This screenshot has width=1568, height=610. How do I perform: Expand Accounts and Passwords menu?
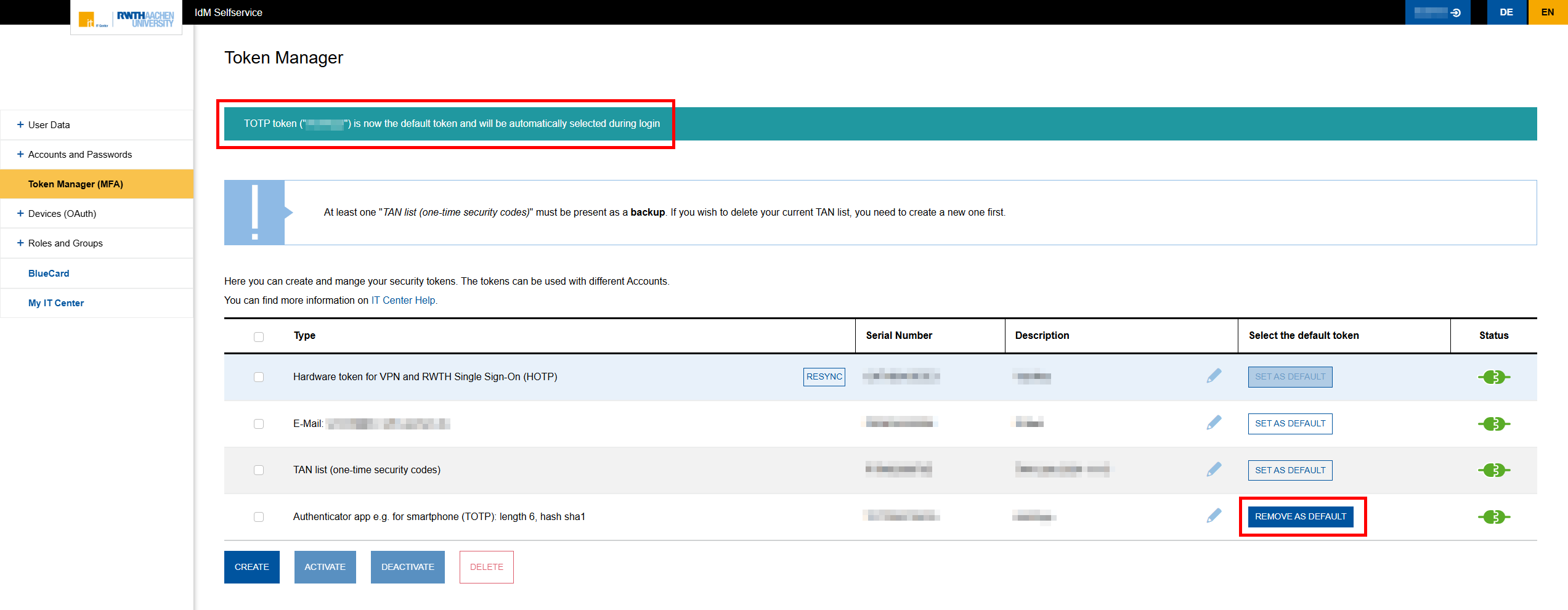79,155
